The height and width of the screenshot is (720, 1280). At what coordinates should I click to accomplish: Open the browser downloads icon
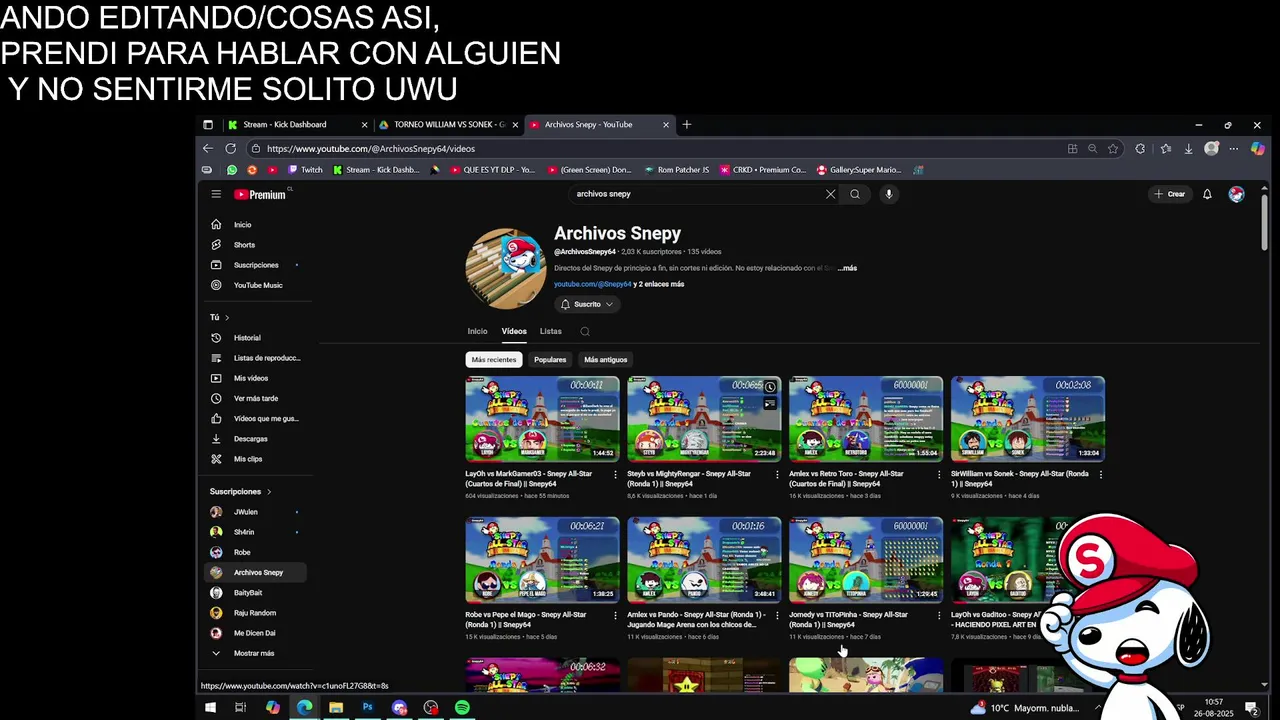pos(1188,149)
